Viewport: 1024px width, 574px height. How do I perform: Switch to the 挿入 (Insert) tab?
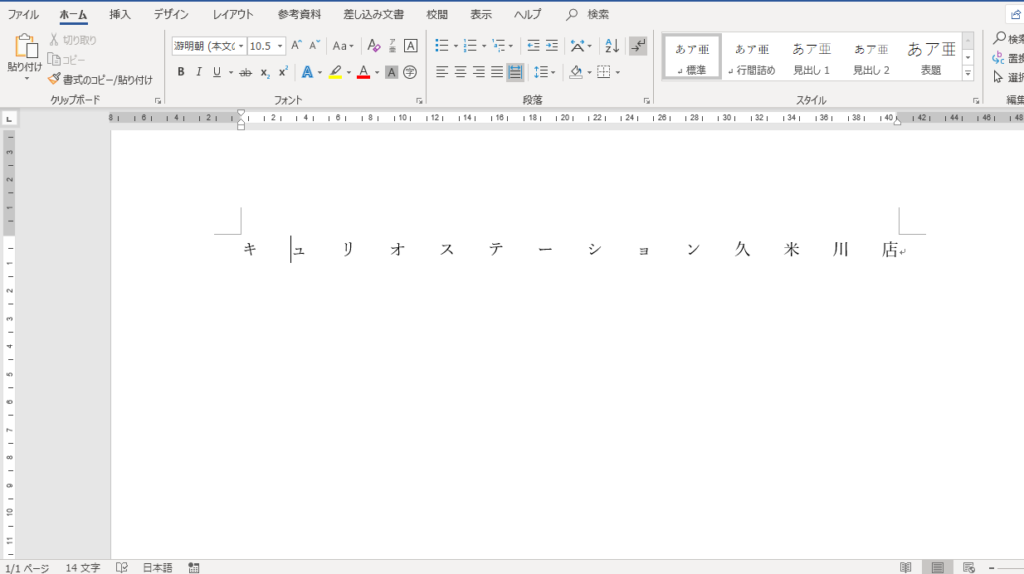(120, 14)
